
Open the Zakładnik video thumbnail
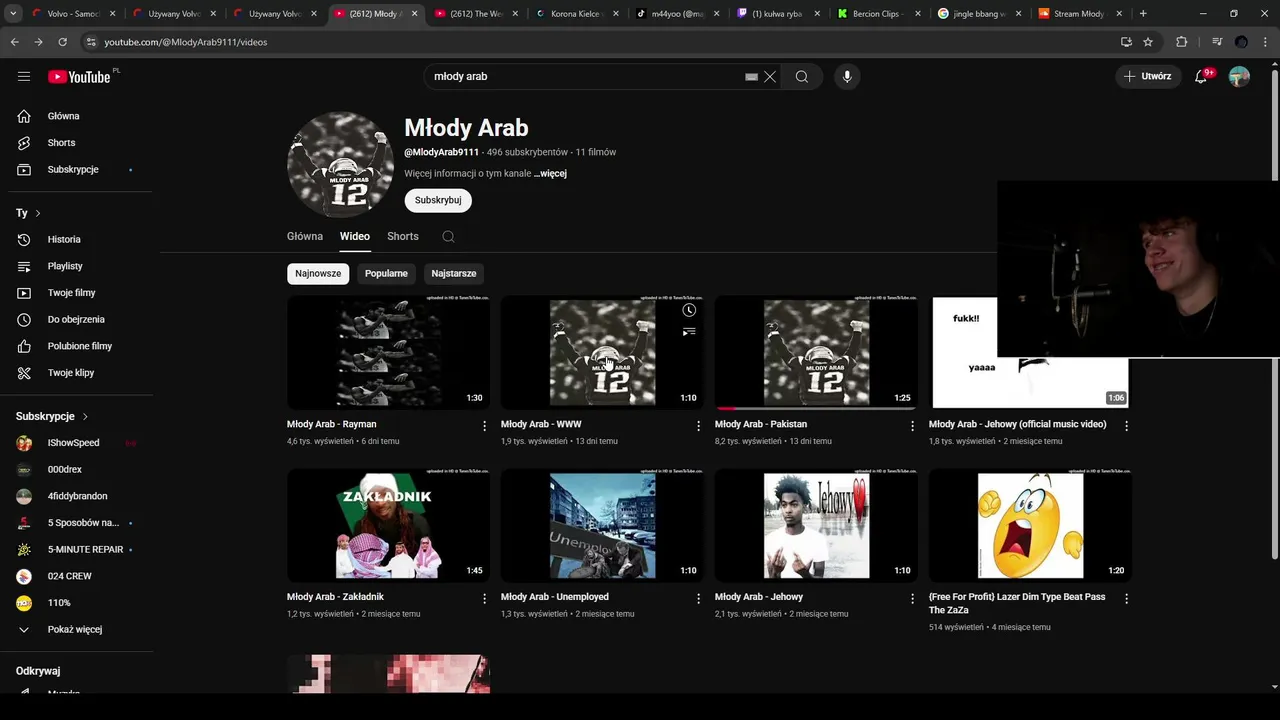coord(388,525)
